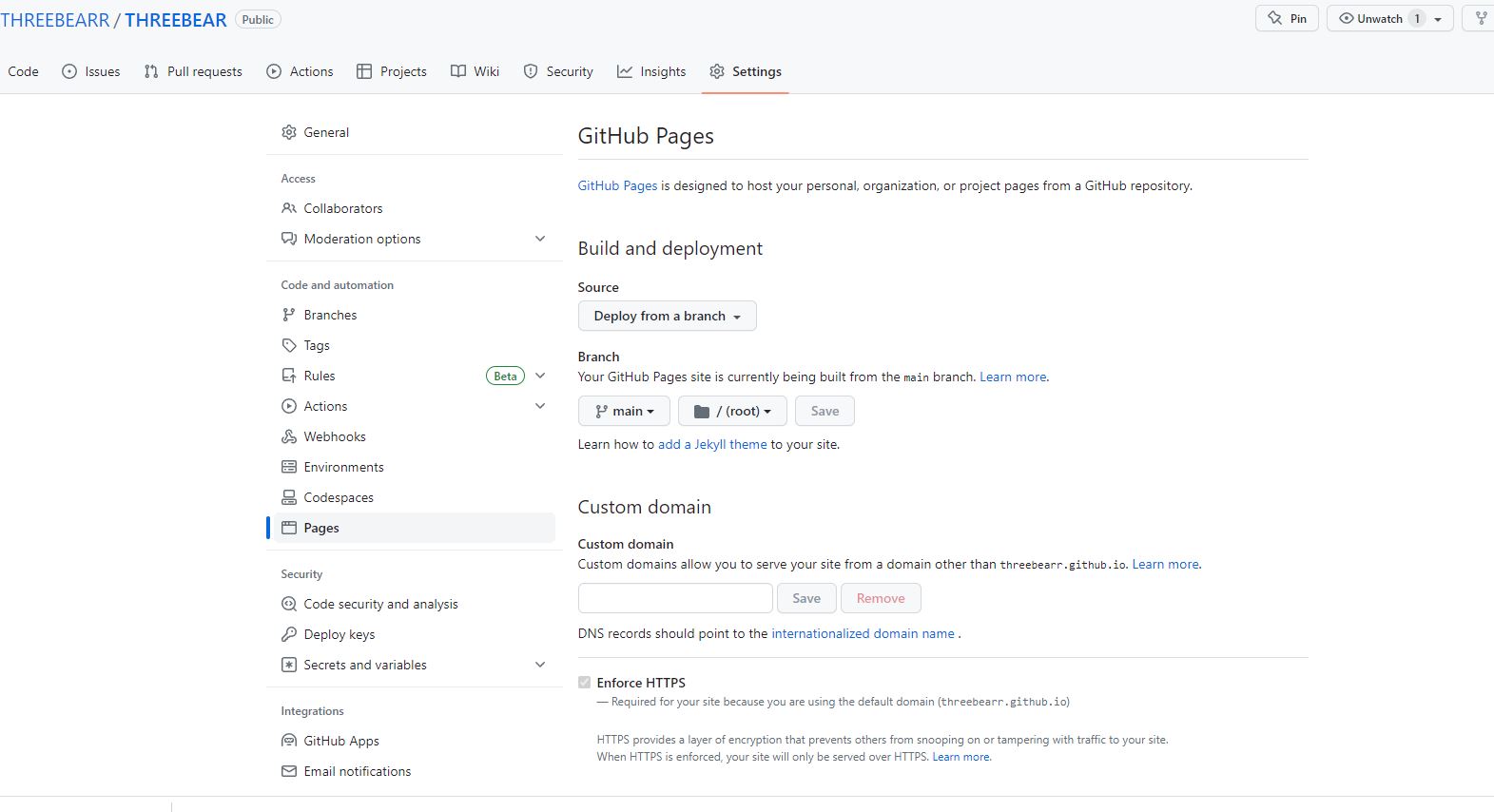Click the eye icon on Unwatch button
The image size is (1494, 812).
click(x=1347, y=18)
